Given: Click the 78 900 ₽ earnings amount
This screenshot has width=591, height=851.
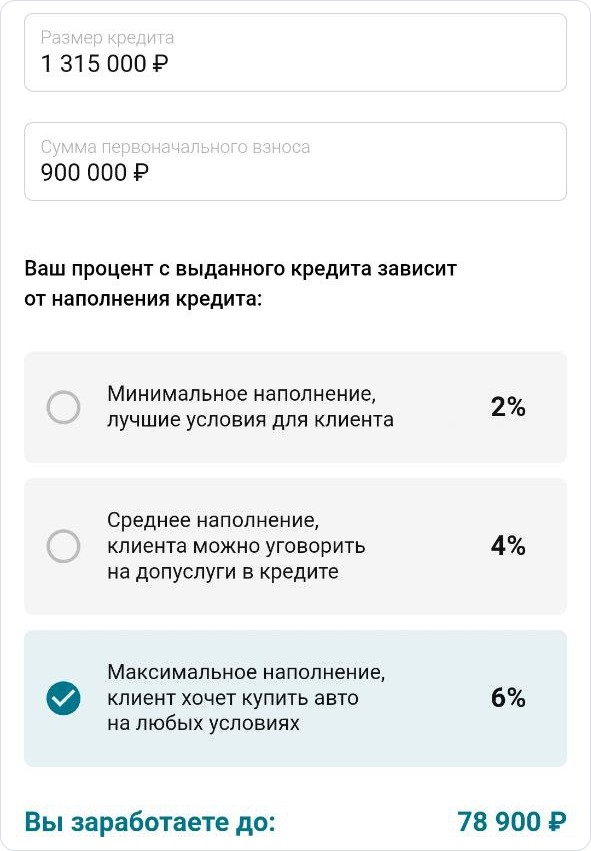Looking at the screenshot, I should coord(512,822).
